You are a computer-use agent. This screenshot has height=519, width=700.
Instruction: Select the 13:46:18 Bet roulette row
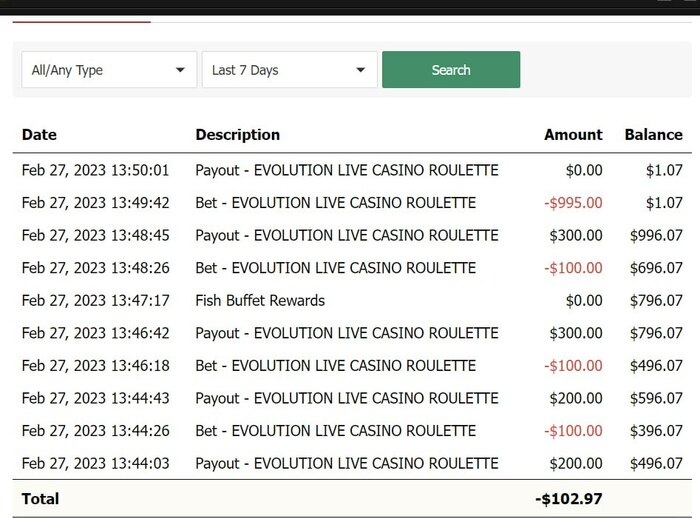[x=335, y=366]
